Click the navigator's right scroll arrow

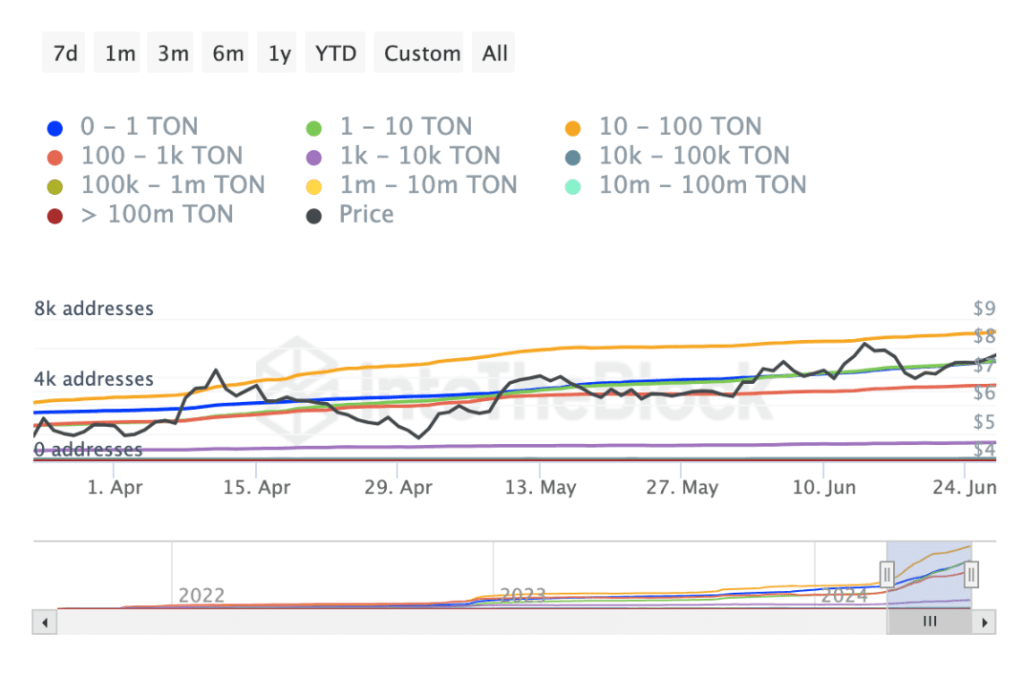986,621
